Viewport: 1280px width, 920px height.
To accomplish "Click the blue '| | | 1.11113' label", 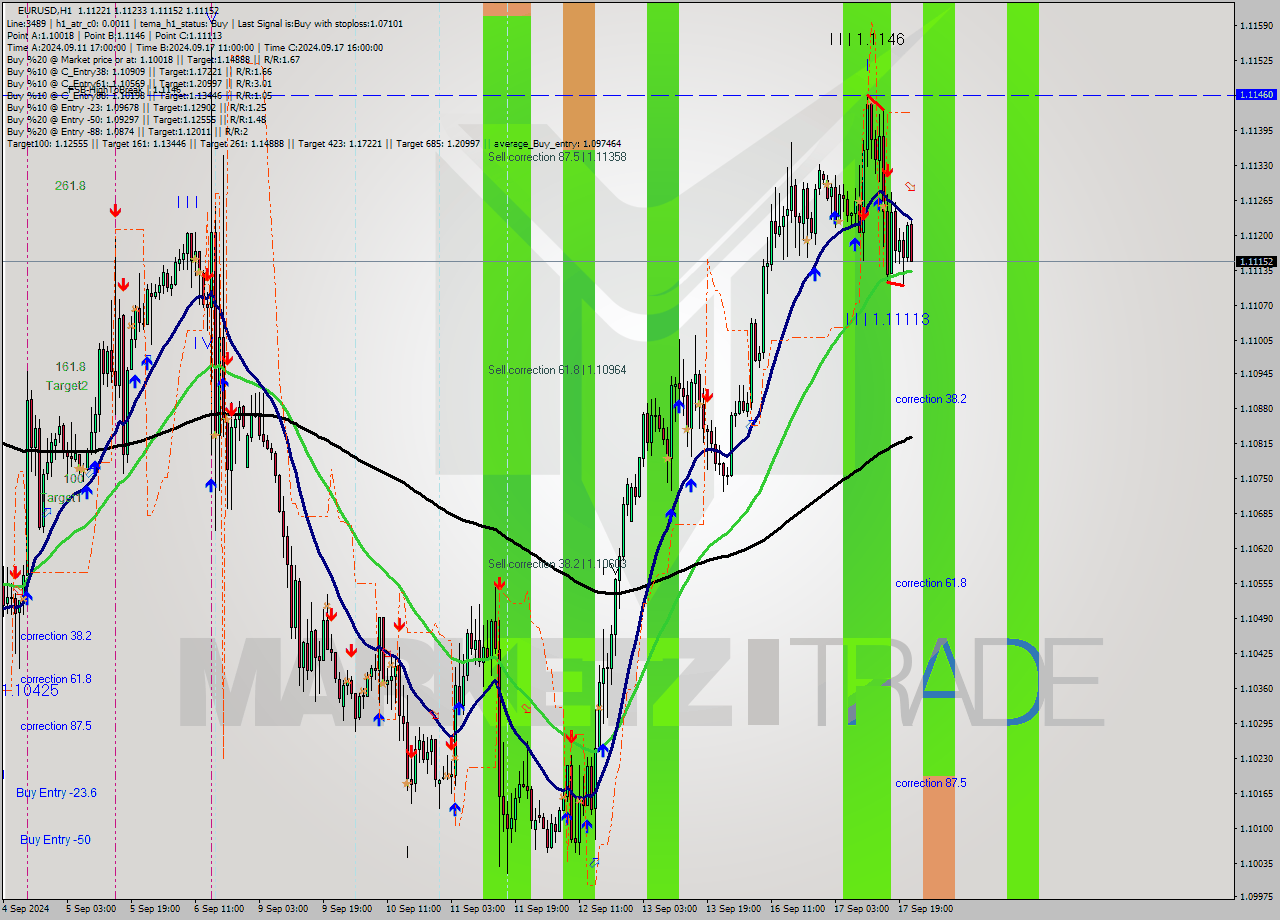I will [x=888, y=319].
